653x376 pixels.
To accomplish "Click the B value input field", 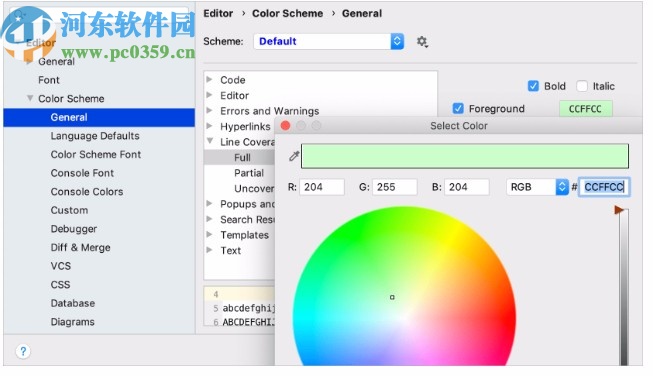I will 467,187.
